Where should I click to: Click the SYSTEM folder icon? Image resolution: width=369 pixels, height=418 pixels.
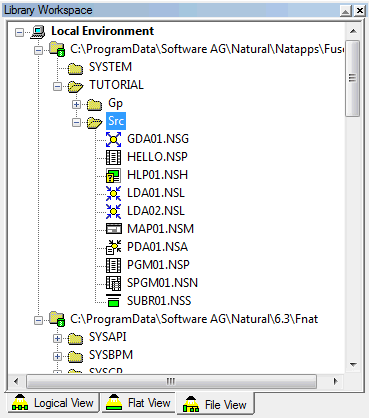point(76,68)
